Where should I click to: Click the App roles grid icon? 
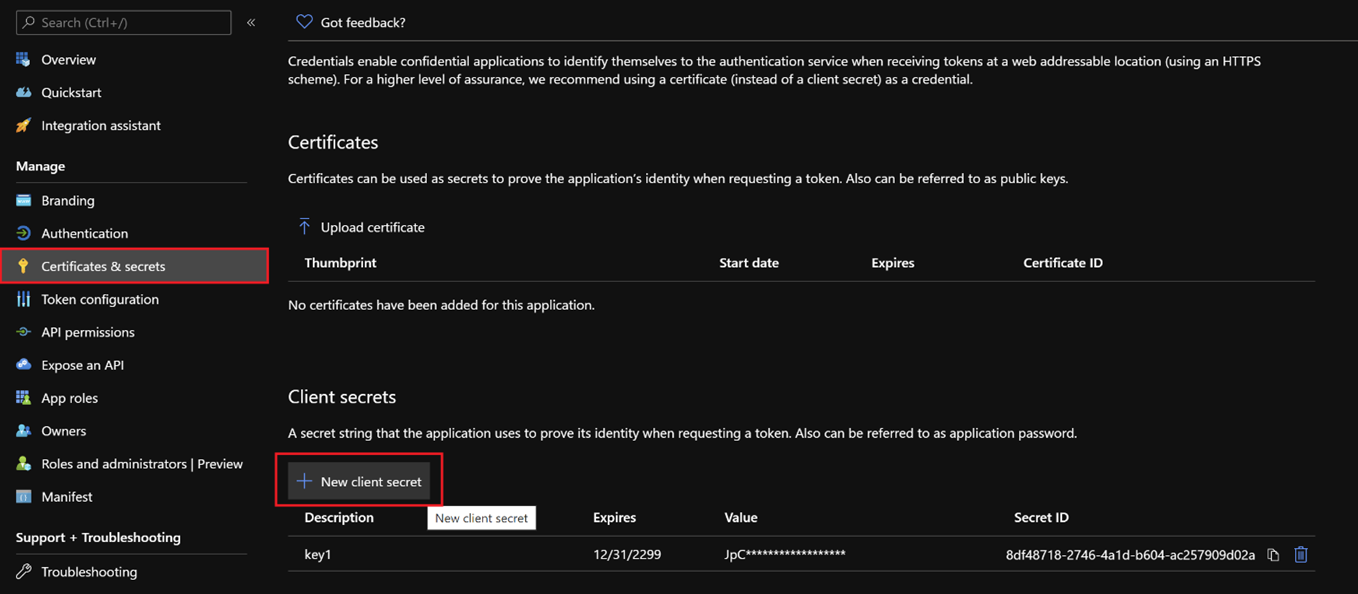tap(24, 398)
